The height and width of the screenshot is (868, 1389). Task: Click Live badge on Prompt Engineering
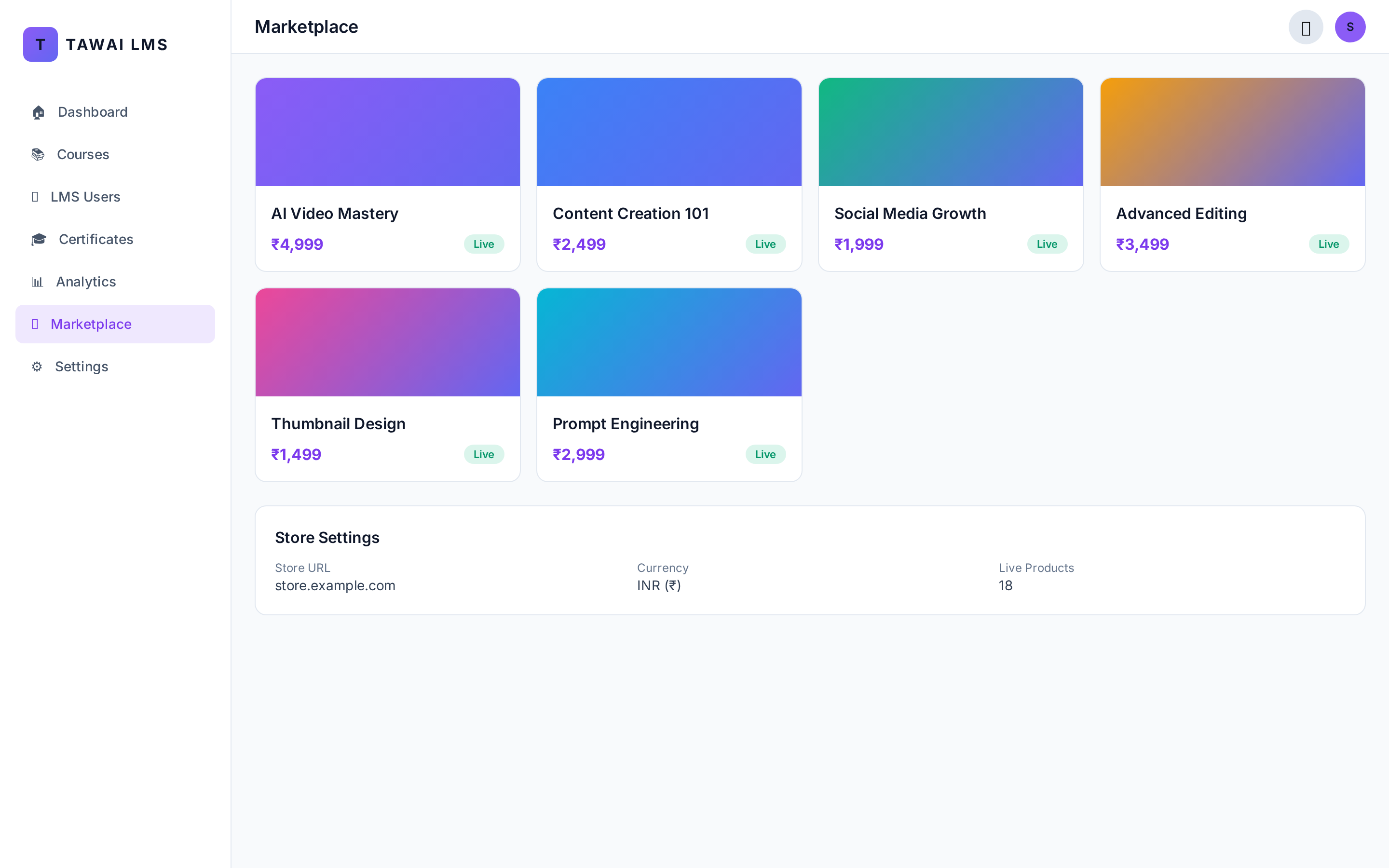(766, 454)
